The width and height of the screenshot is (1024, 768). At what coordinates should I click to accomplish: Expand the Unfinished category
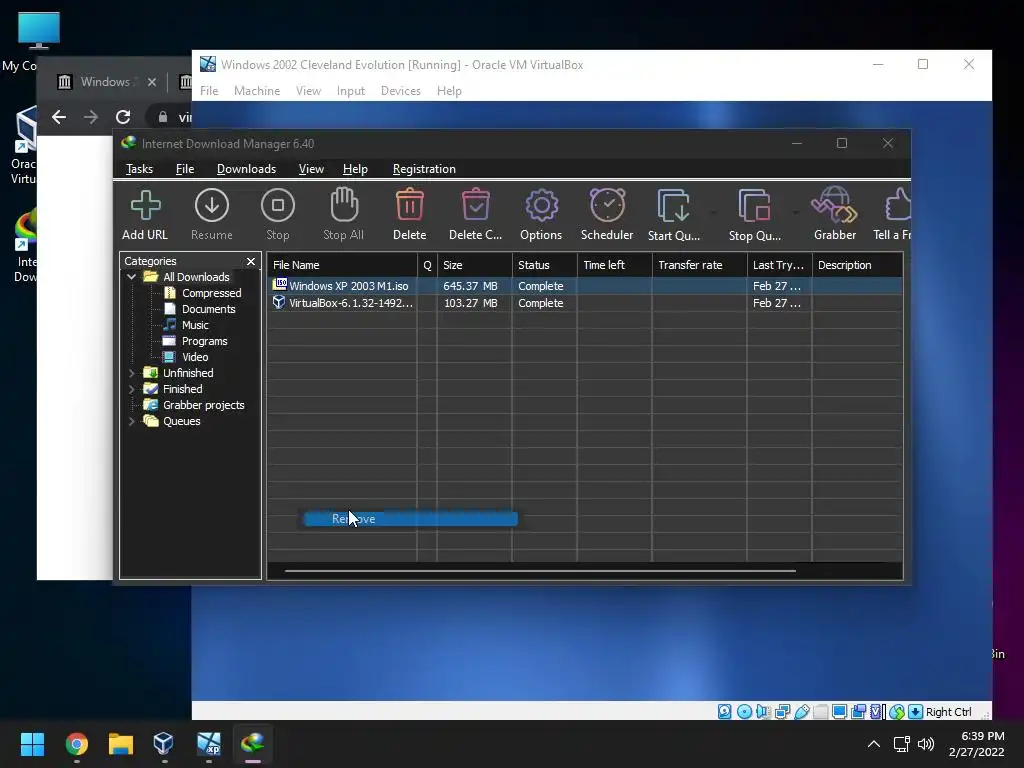coord(131,373)
